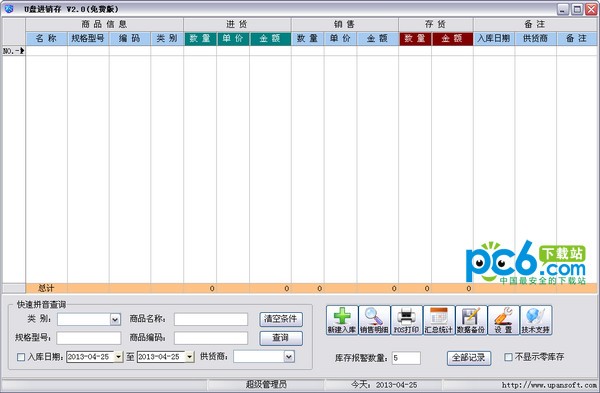The width and height of the screenshot is (600, 393).
Task: Open http://www.upansoft.com link in status bar
Action: 549,385
